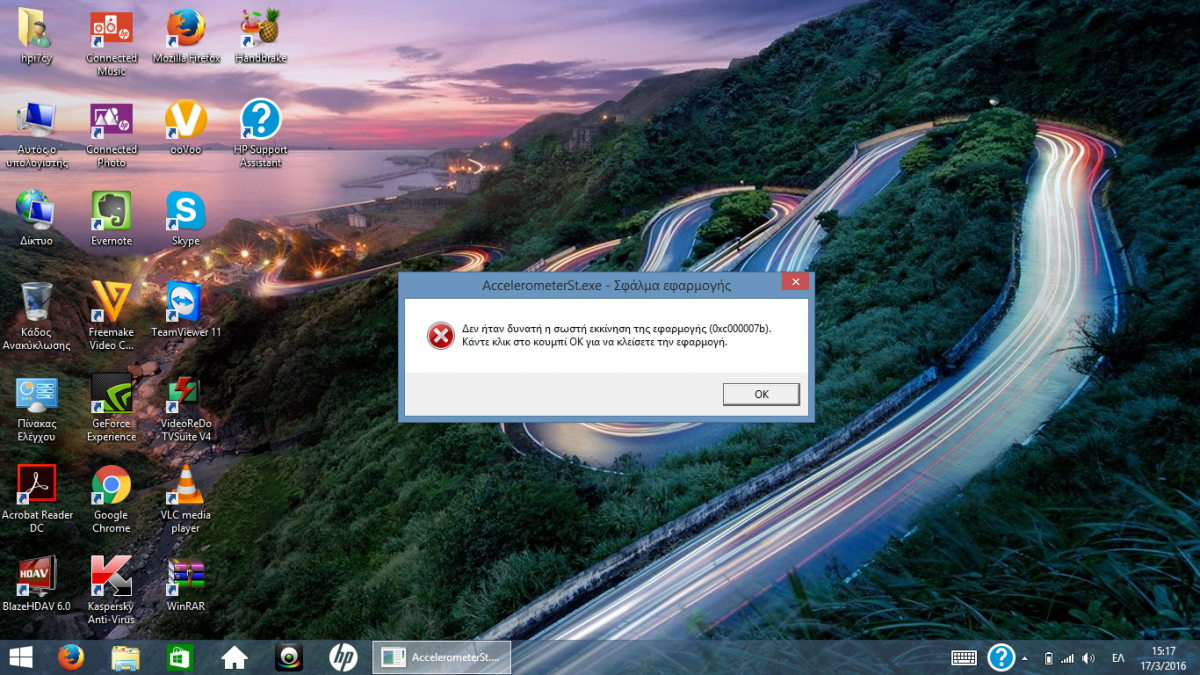Select the Handbrake desktop icon
1200x675 pixels.
[260, 38]
